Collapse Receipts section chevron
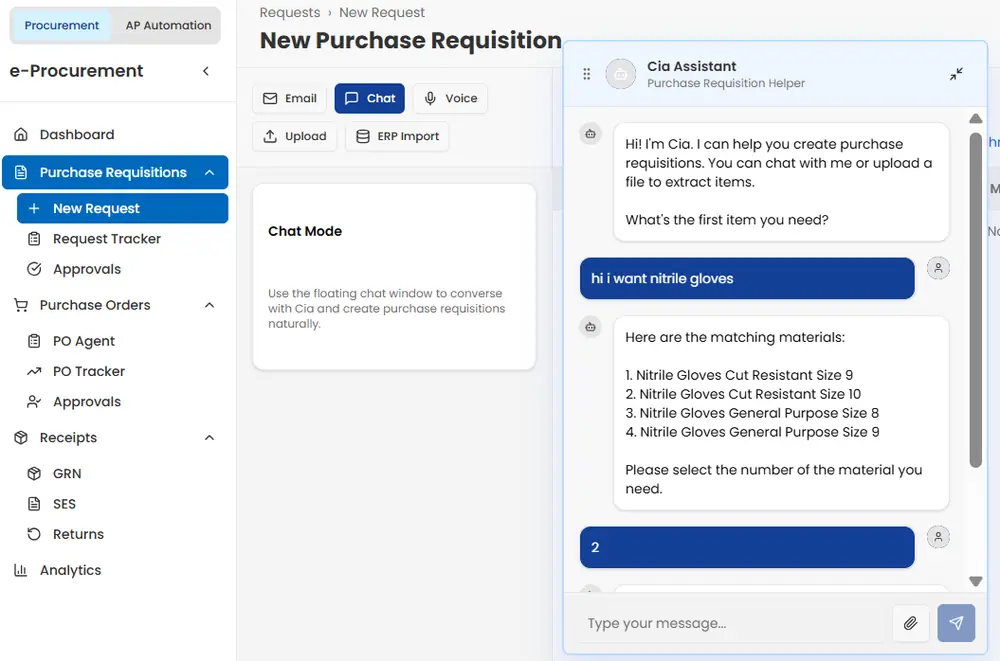 pos(209,438)
